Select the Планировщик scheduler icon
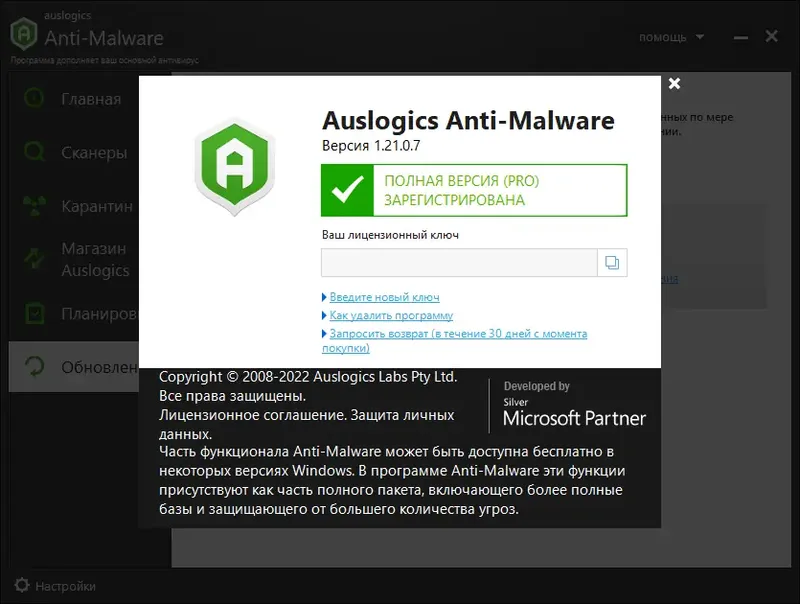 (33, 315)
